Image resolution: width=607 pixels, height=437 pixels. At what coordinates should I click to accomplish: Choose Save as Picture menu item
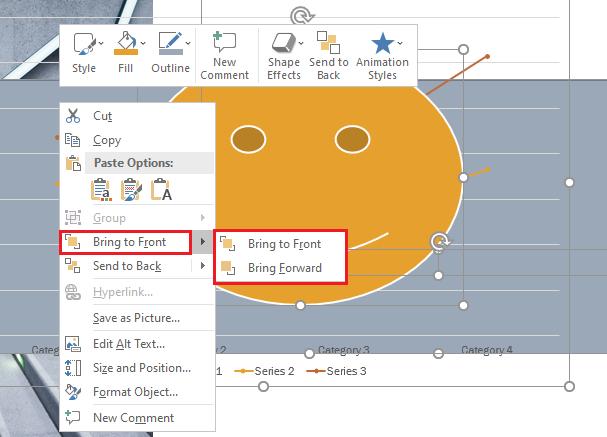tap(136, 318)
